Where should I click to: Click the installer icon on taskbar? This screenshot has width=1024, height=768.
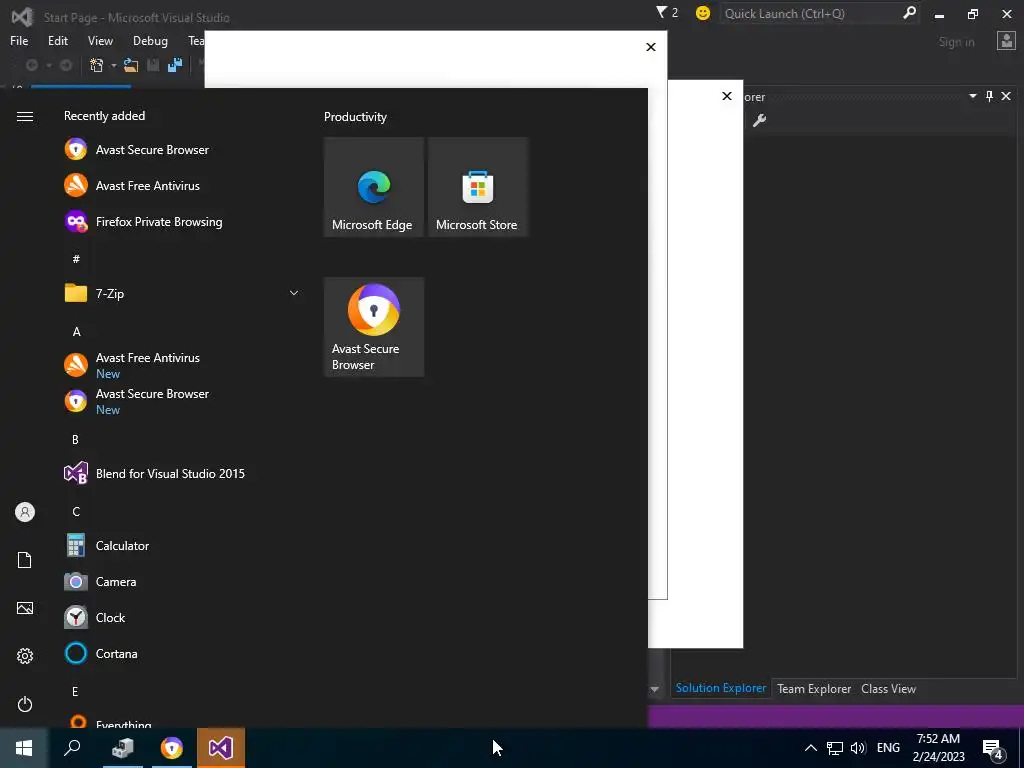pyautogui.click(x=123, y=748)
